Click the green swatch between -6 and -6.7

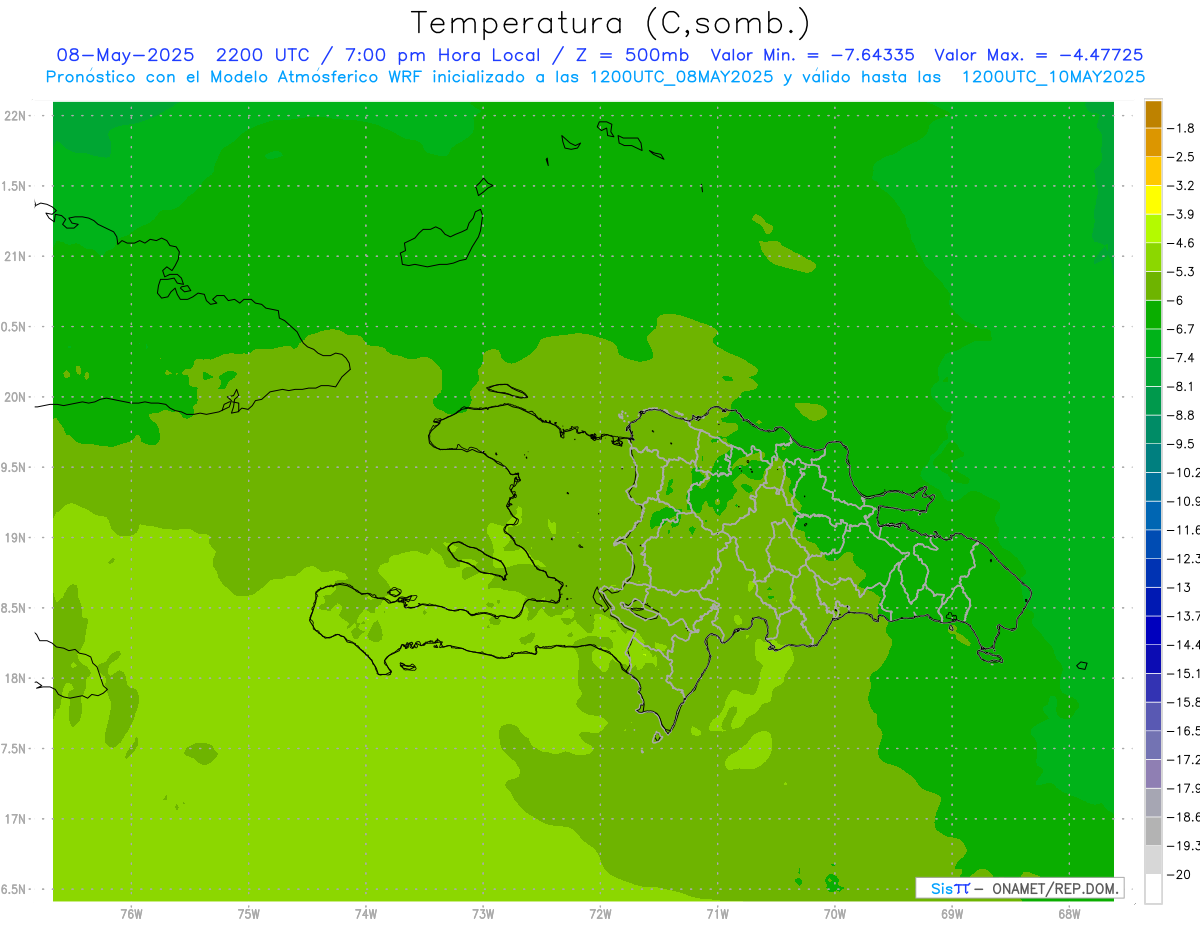(1153, 315)
